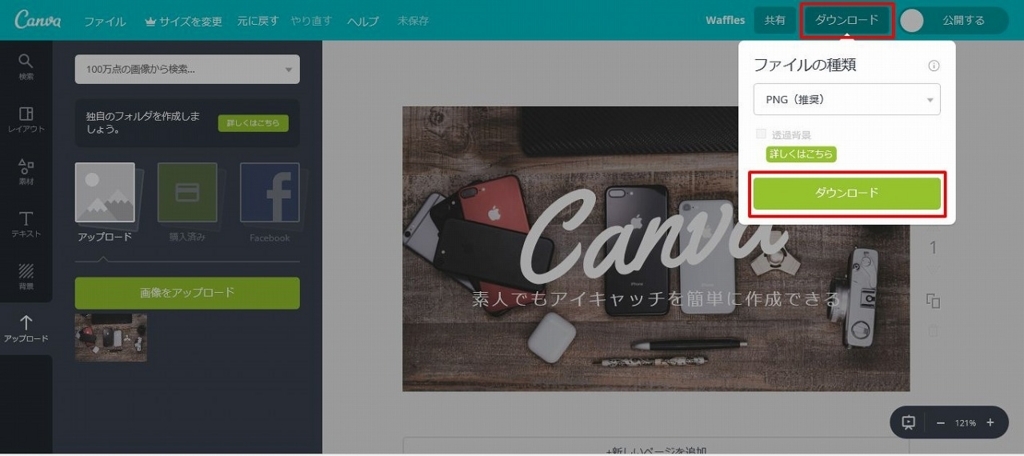
Task: Select the Canva script text on canvas
Action: click(x=653, y=238)
